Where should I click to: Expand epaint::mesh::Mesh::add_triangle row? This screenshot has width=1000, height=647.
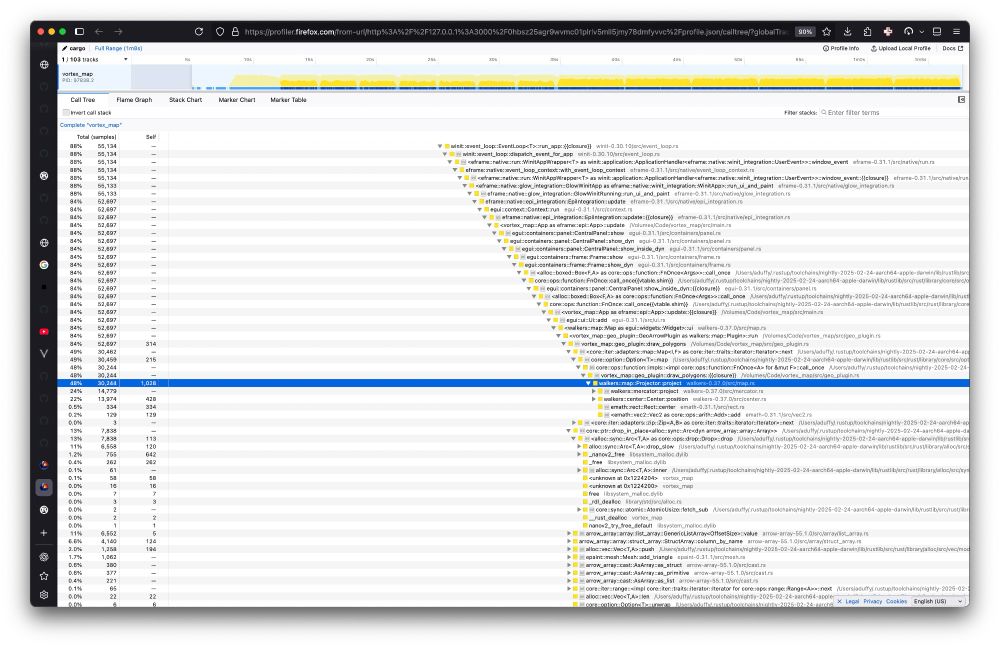[x=569, y=557]
